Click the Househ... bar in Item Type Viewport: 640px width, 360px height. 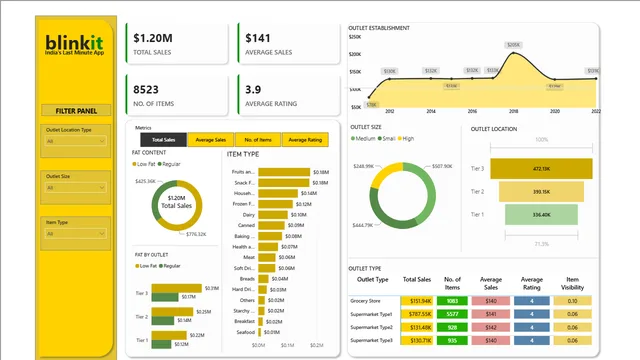point(278,193)
